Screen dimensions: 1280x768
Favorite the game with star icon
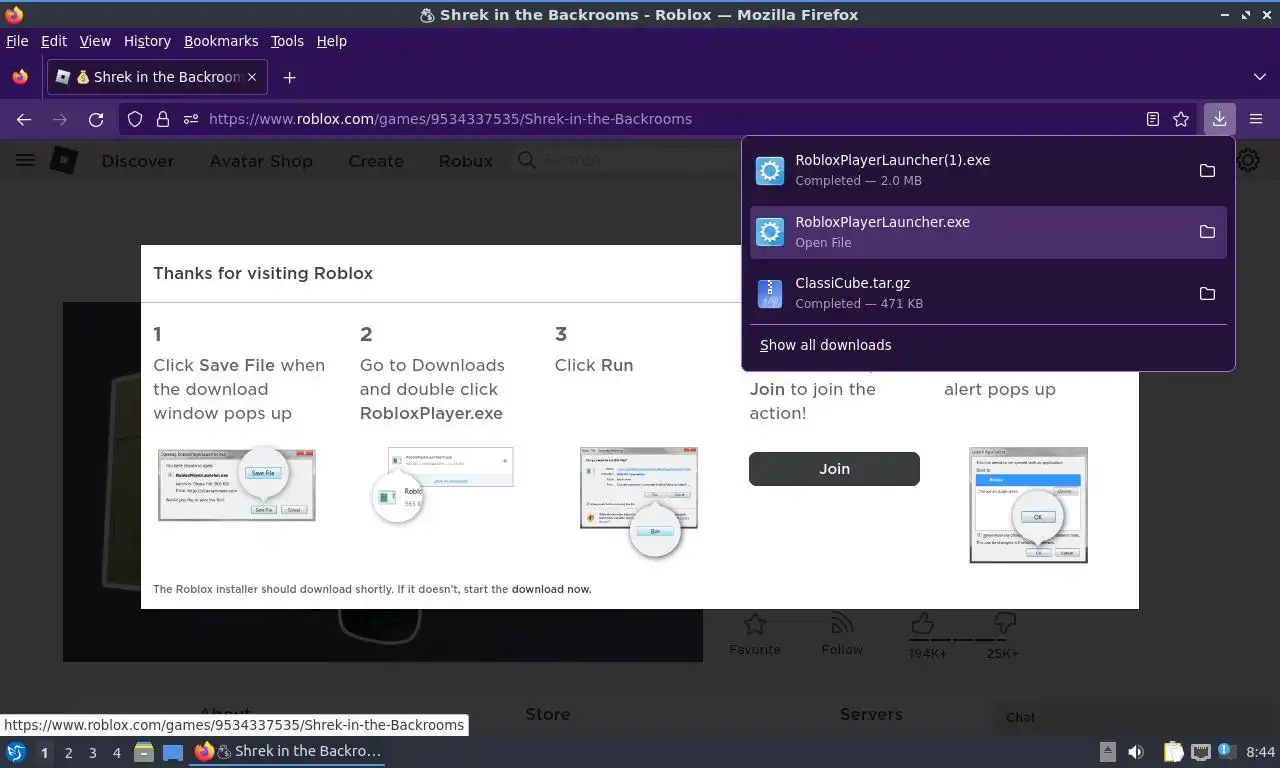click(755, 625)
